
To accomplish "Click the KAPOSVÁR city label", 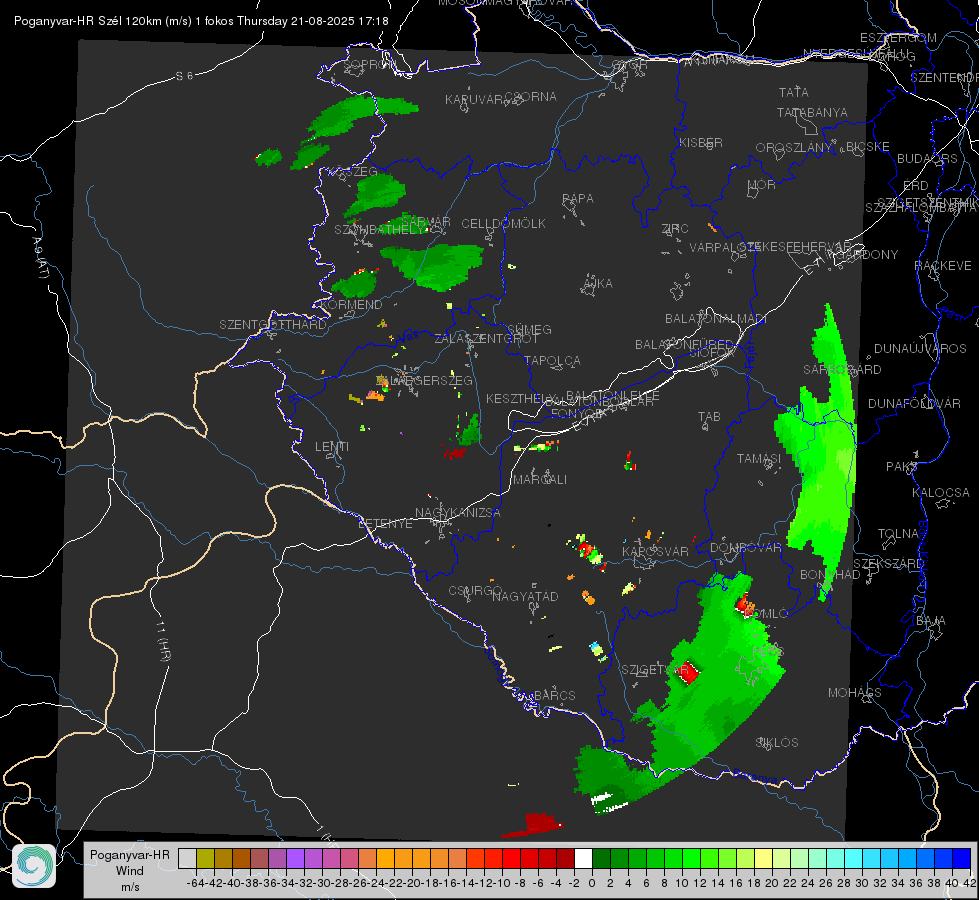I will pyautogui.click(x=655, y=551).
